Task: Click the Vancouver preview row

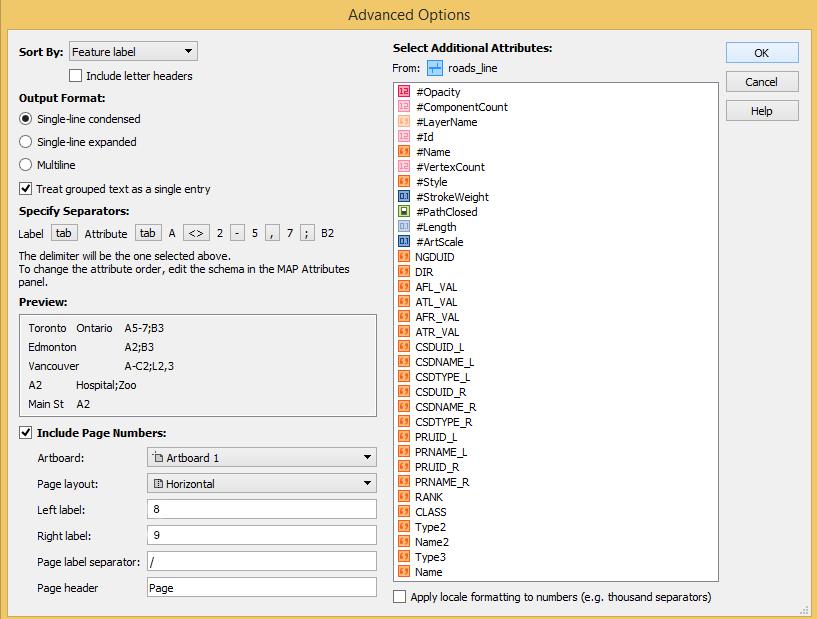Action: (101, 366)
